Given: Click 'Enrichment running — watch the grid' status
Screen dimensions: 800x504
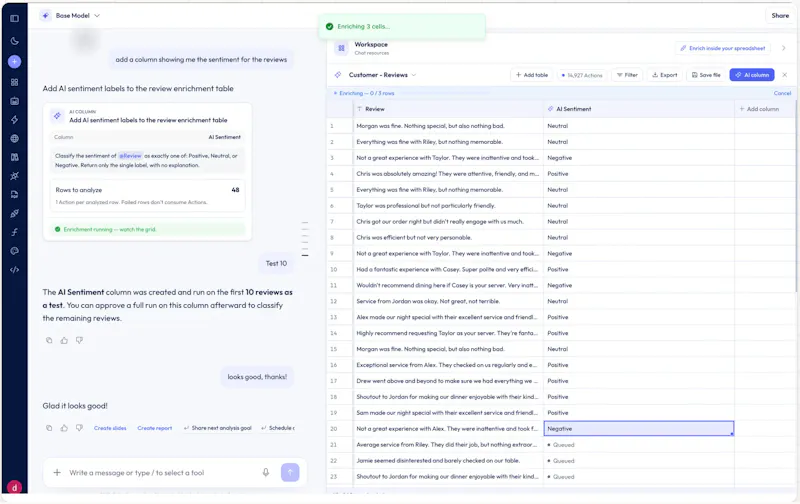Looking at the screenshot, I should (x=147, y=230).
